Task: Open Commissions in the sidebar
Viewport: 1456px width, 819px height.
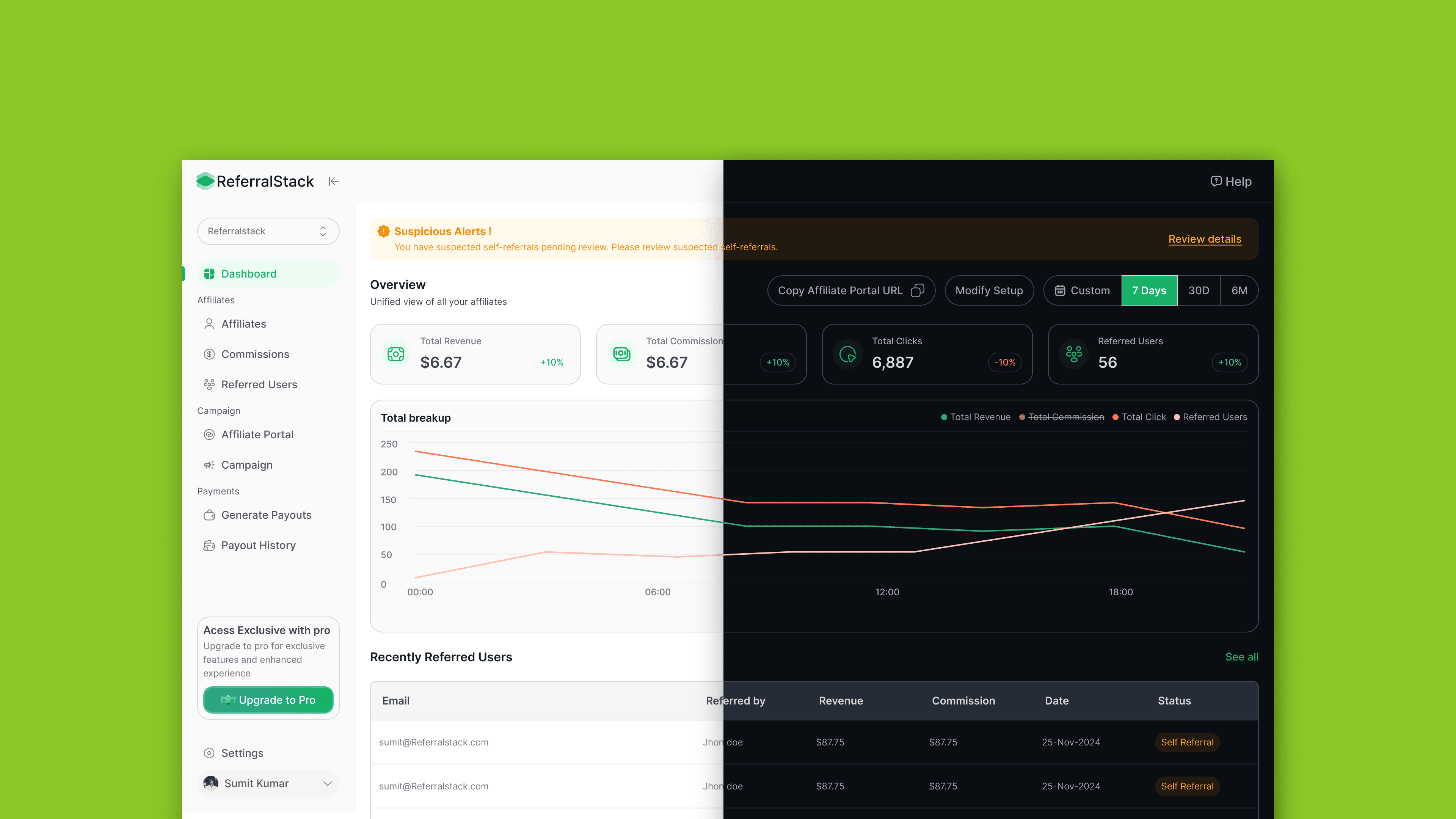Action: 255,355
